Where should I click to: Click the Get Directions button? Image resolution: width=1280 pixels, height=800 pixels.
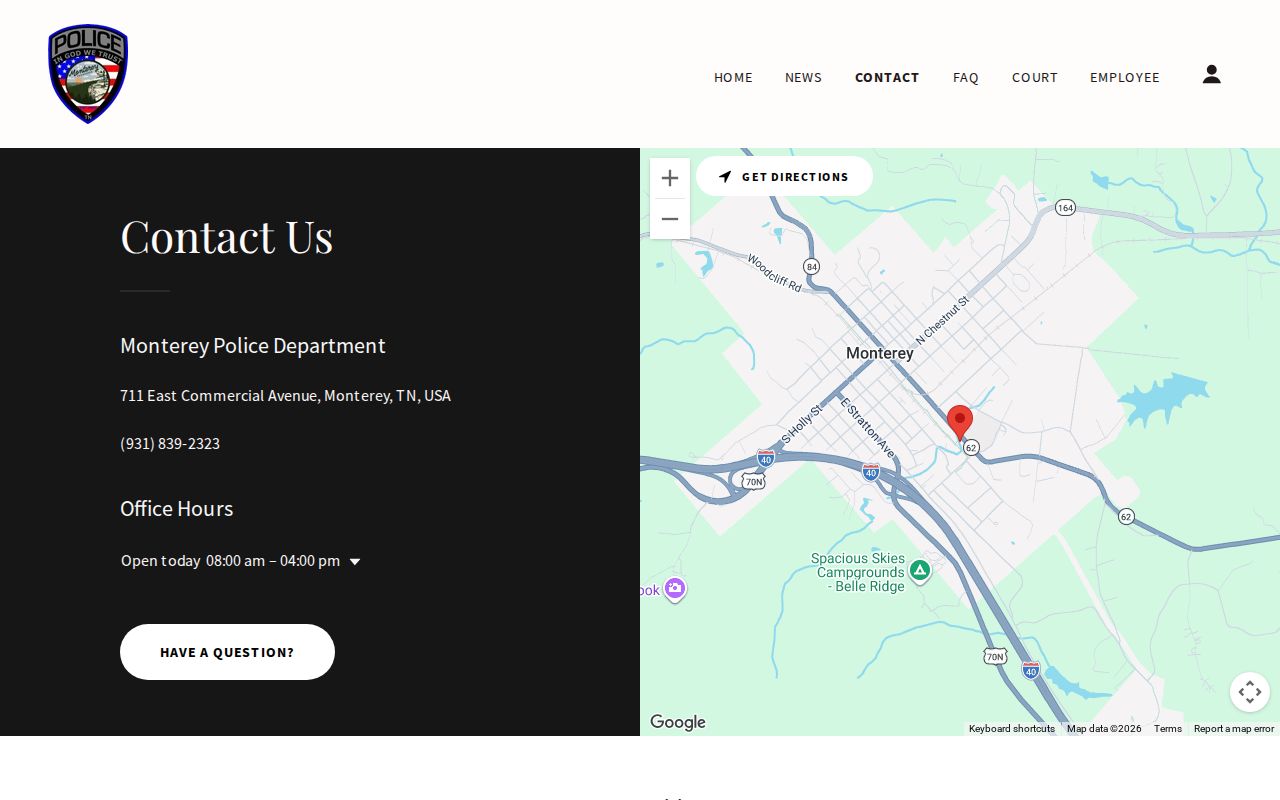tap(784, 176)
